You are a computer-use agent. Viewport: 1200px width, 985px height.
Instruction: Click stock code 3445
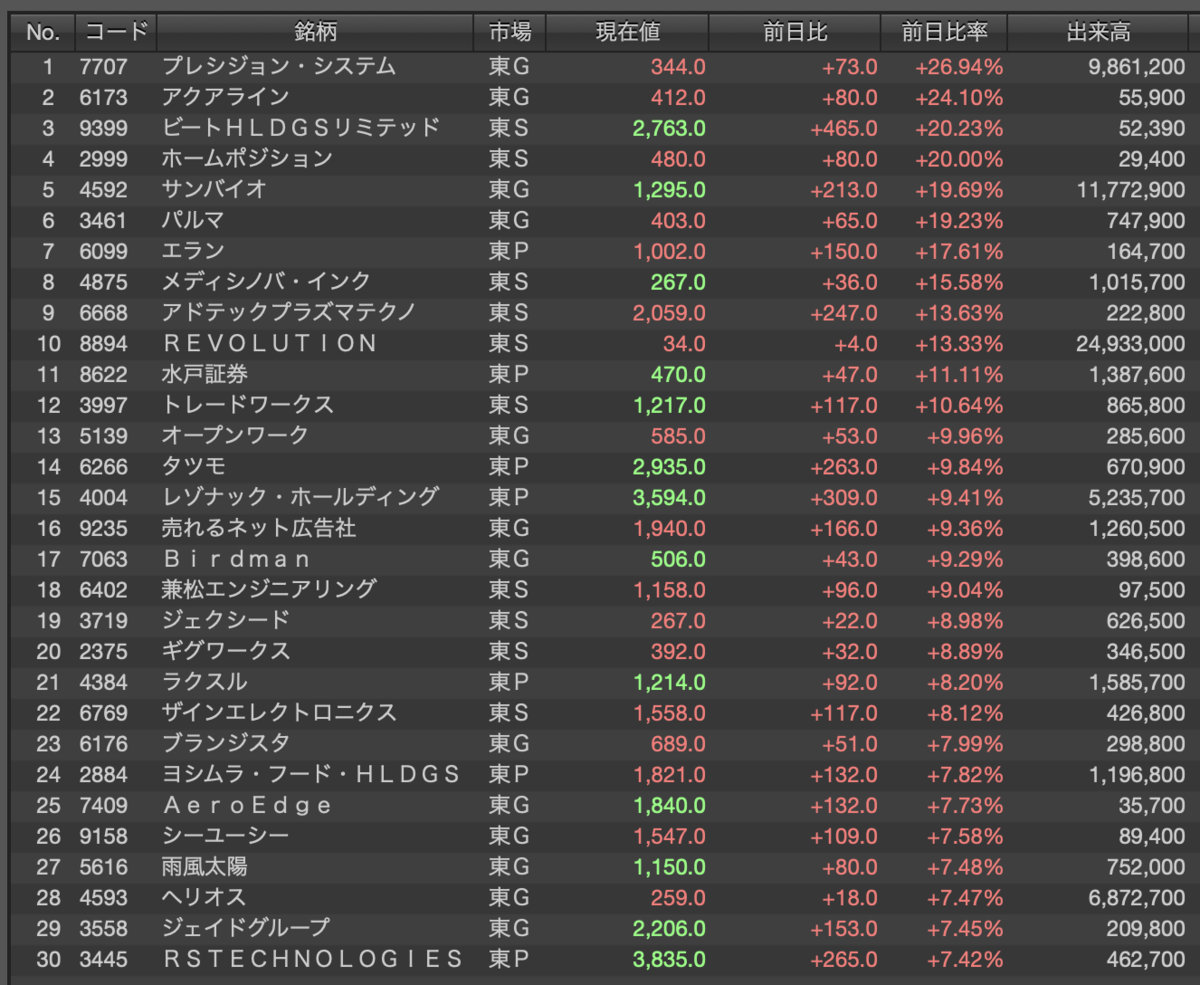[x=104, y=960]
